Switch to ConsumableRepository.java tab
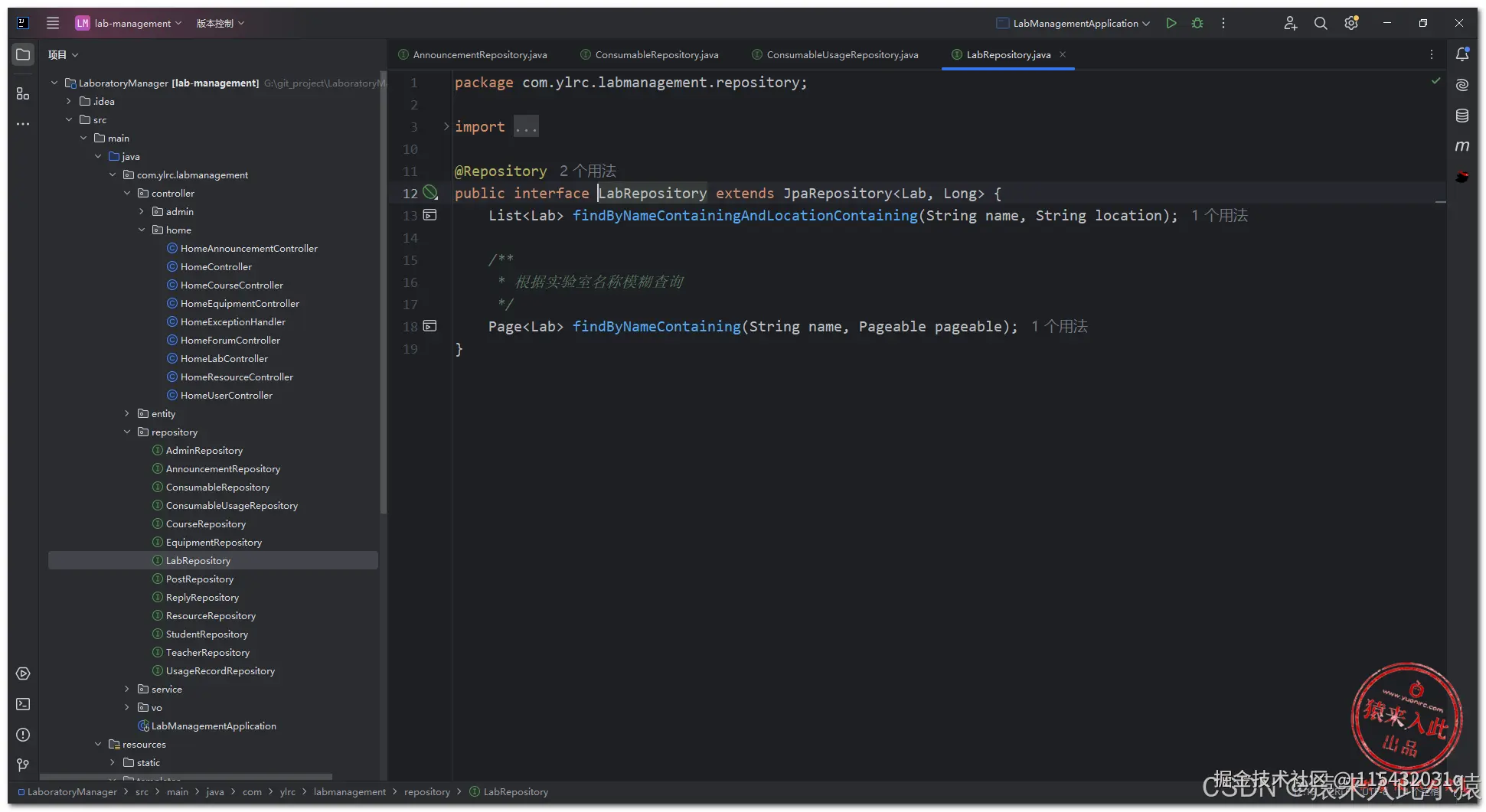 coord(649,54)
